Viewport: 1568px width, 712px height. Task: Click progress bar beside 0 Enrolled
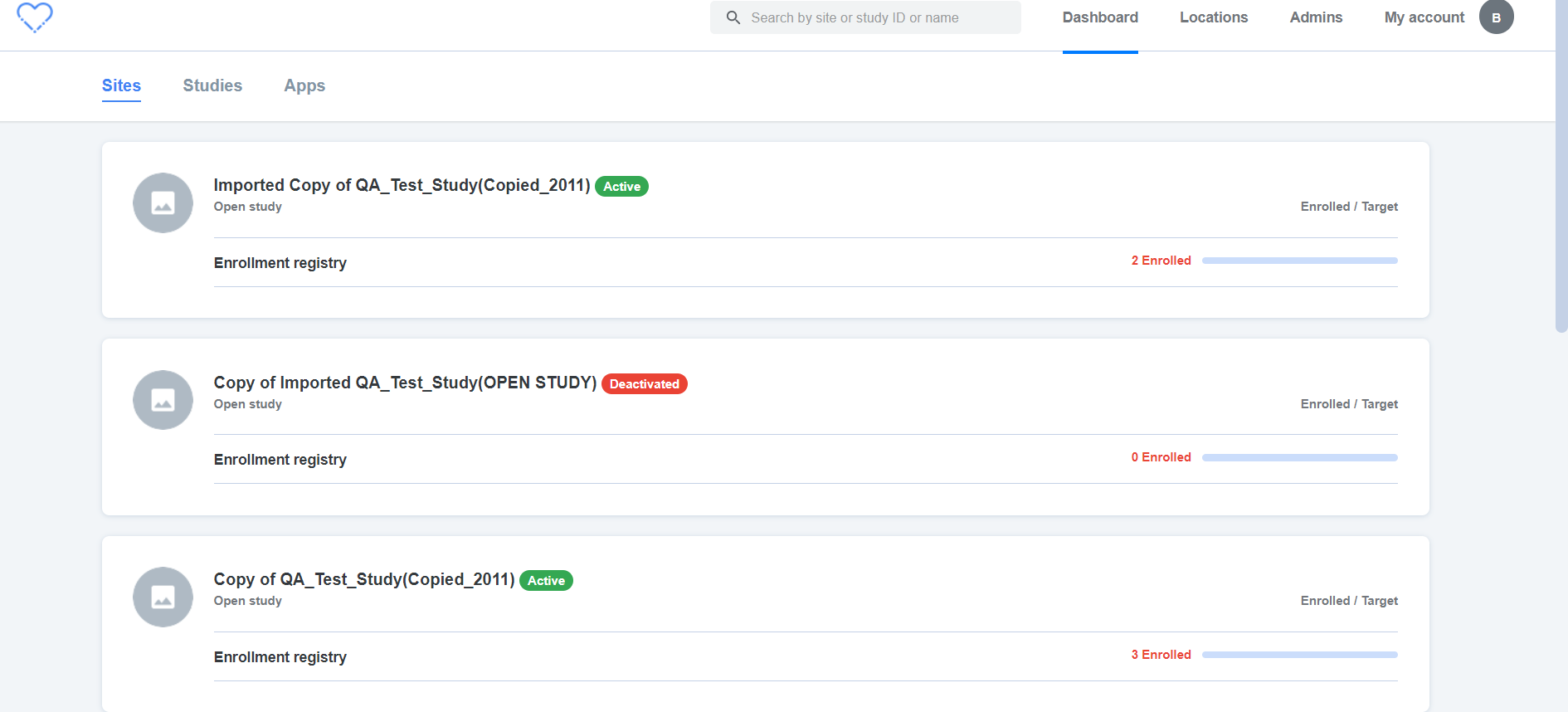point(1300,457)
